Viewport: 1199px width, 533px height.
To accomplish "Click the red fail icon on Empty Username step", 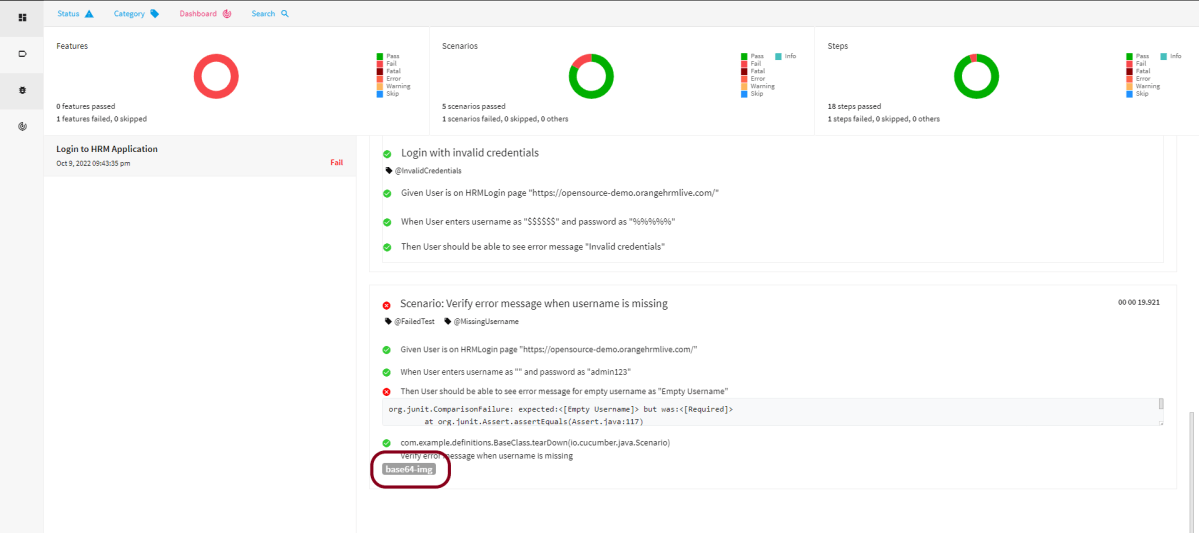I will point(386,391).
